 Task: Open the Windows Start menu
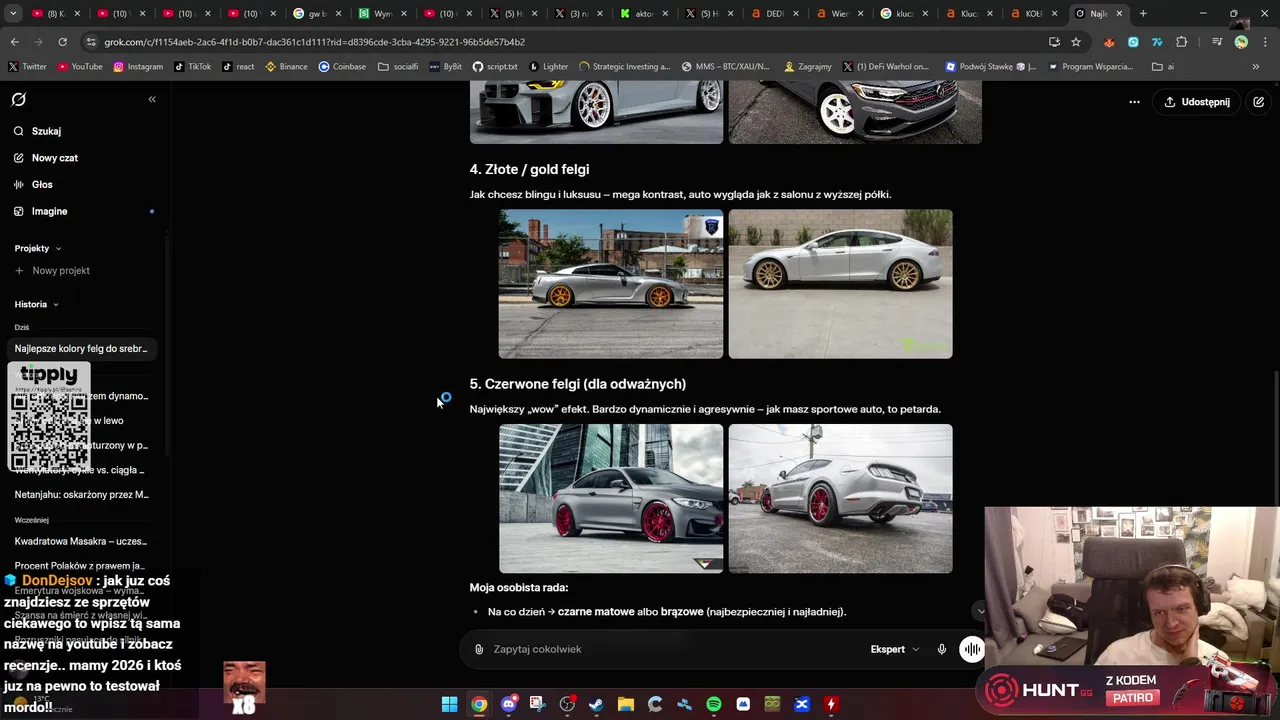coord(449,704)
